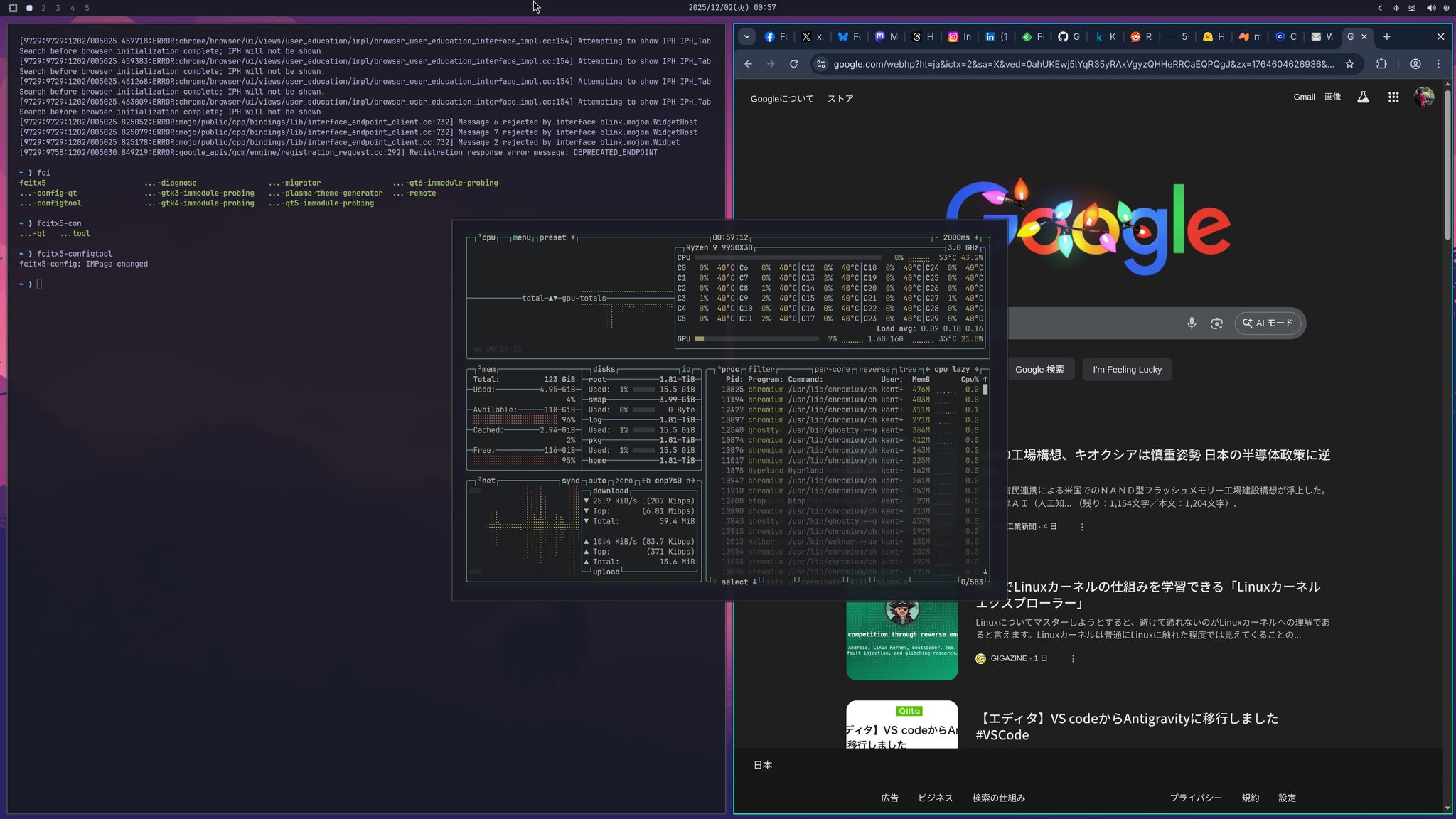
Task: Open the Gmail link
Action: [1303, 97]
